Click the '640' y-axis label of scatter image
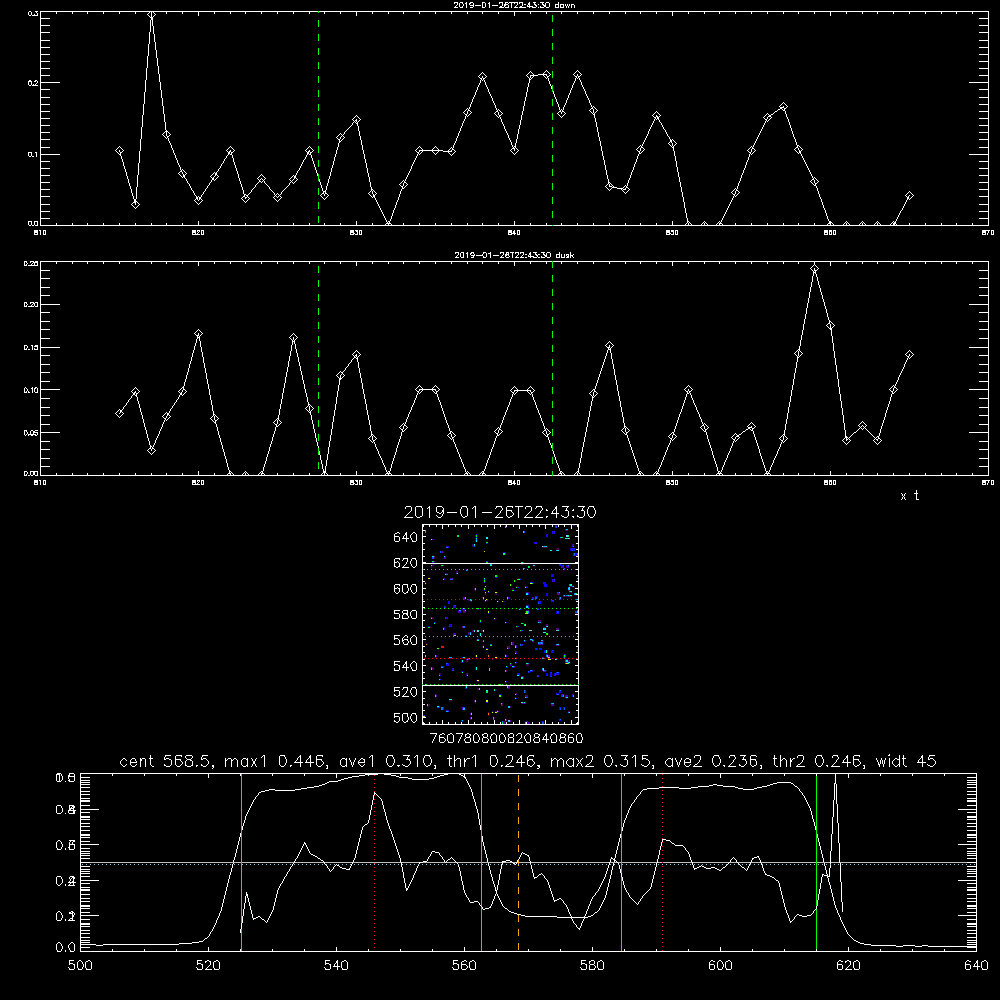 [x=406, y=537]
